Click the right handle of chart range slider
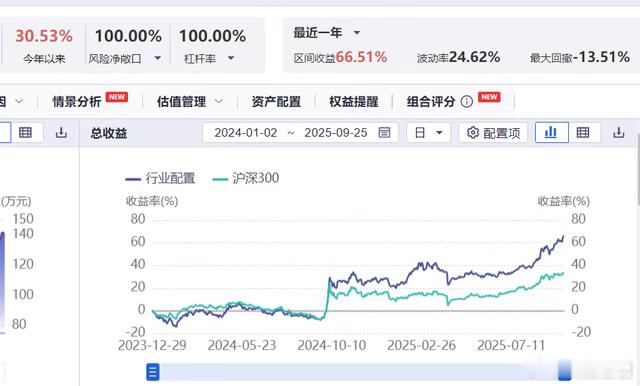640x386 pixels. tap(565, 370)
